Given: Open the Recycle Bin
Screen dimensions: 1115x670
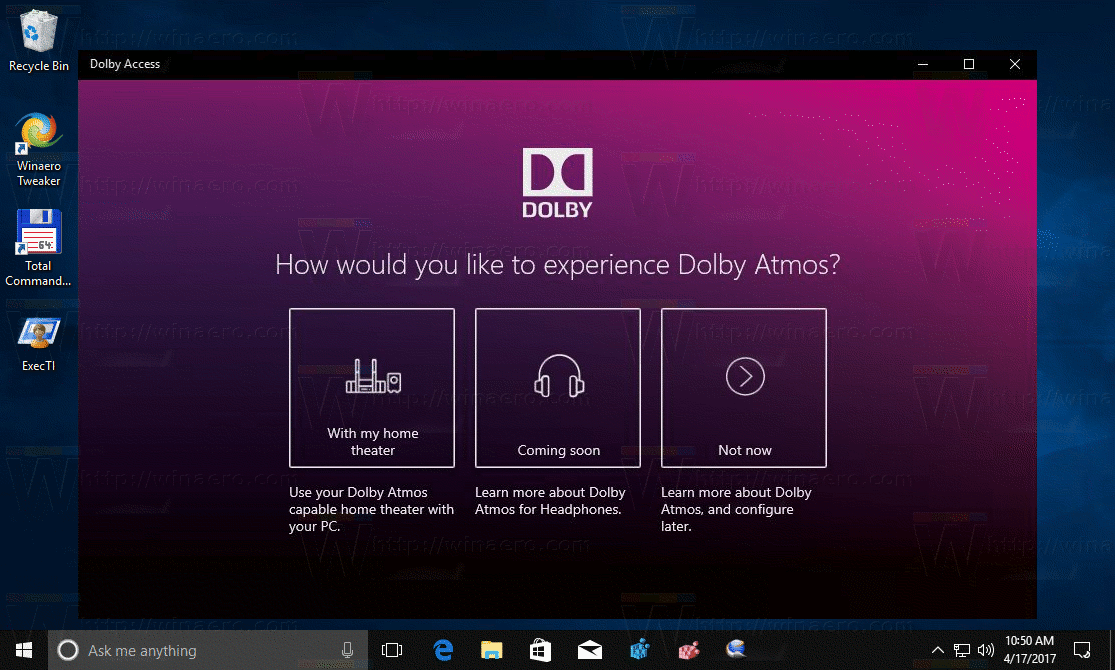Looking at the screenshot, I should 38,30.
